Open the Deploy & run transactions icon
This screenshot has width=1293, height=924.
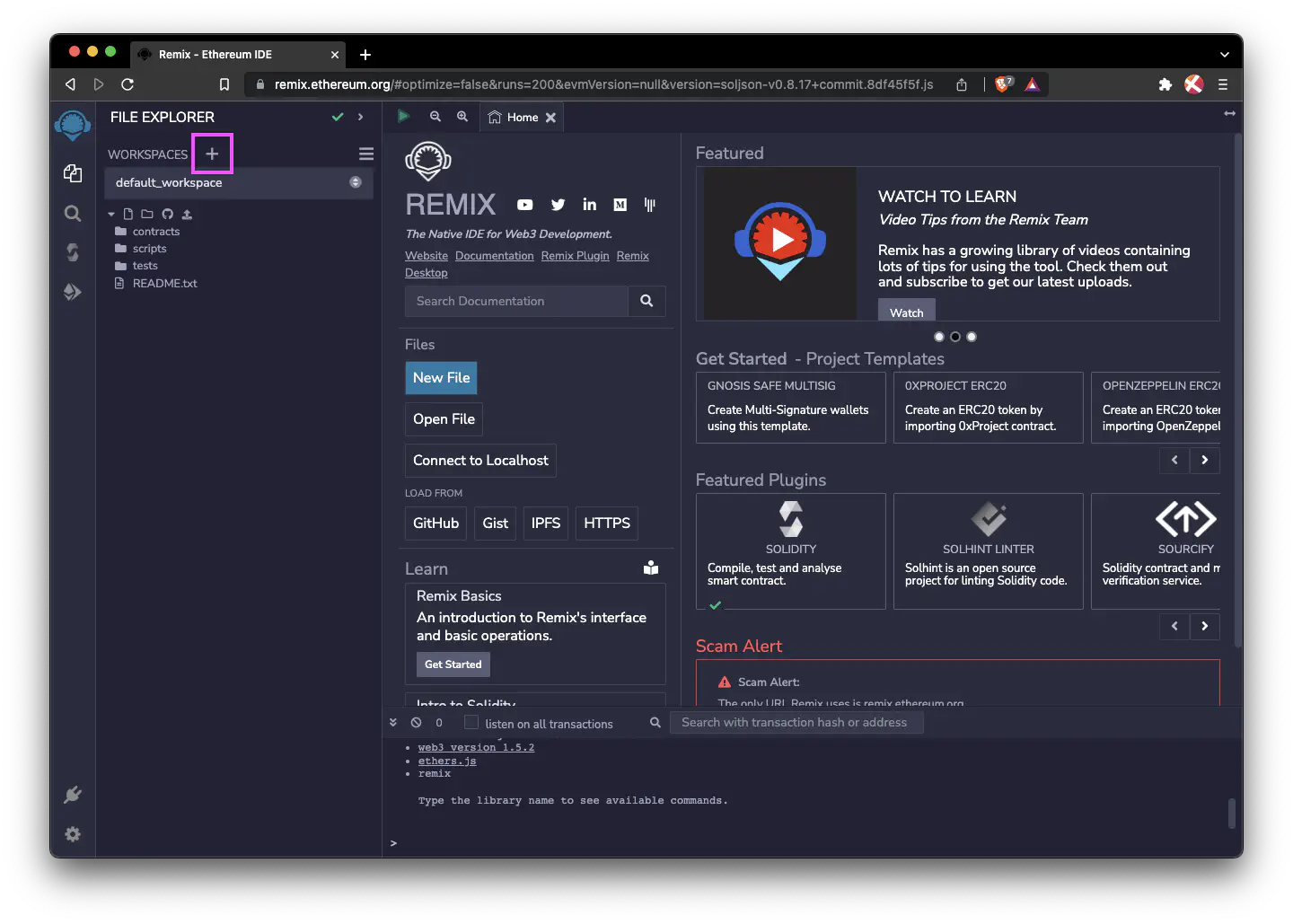(x=73, y=292)
